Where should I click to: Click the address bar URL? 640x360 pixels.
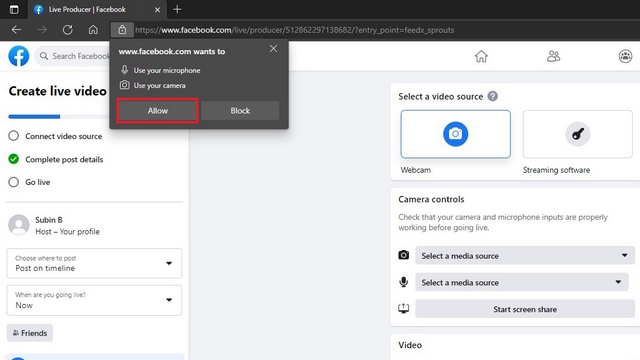tap(294, 30)
